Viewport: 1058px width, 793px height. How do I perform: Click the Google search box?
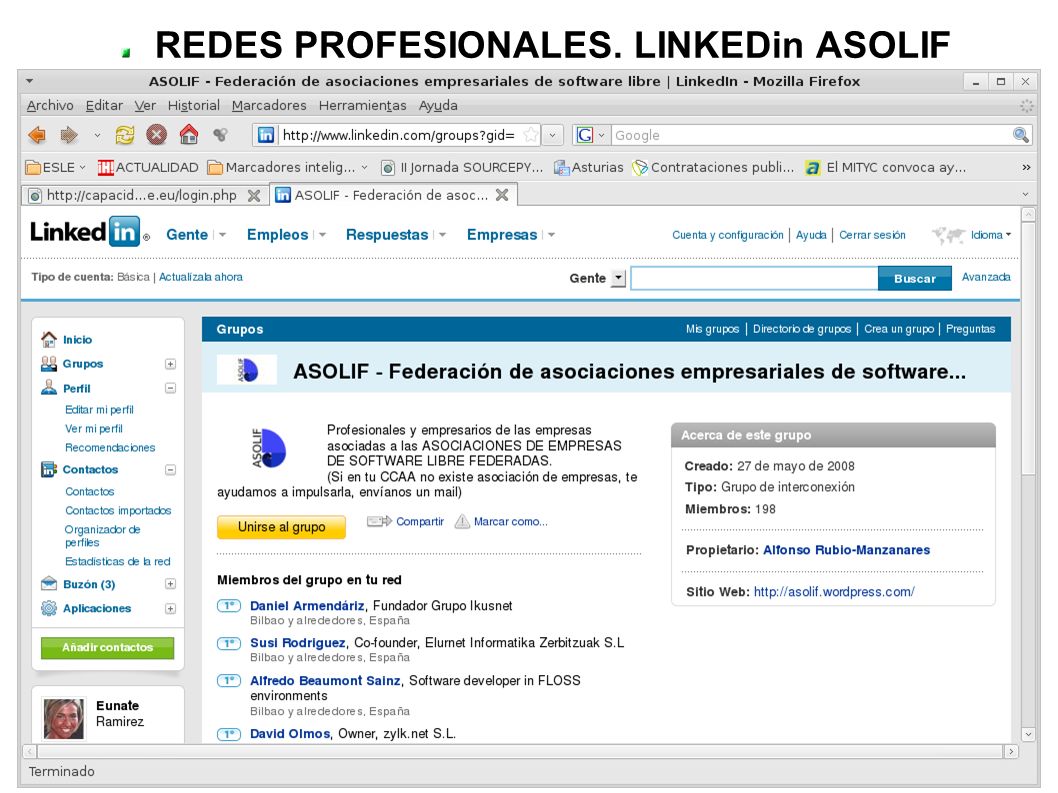coord(812,135)
